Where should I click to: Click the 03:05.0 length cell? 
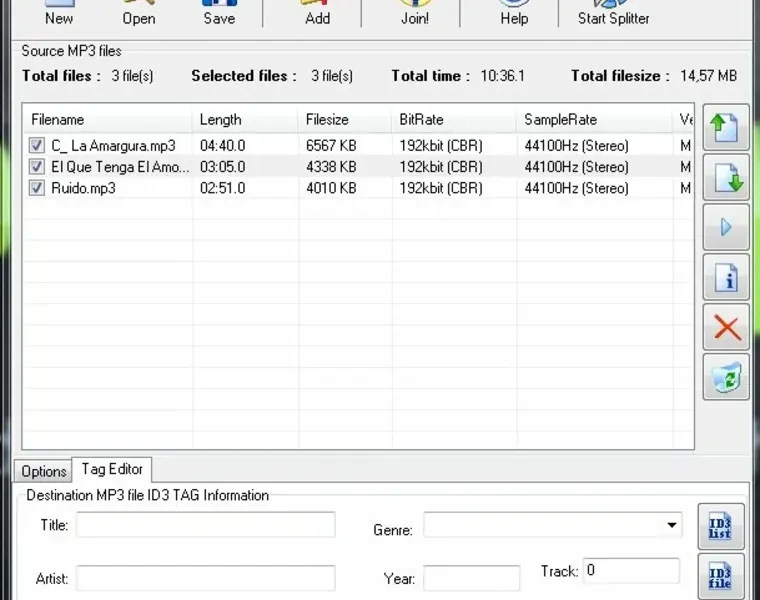pyautogui.click(x=222, y=167)
